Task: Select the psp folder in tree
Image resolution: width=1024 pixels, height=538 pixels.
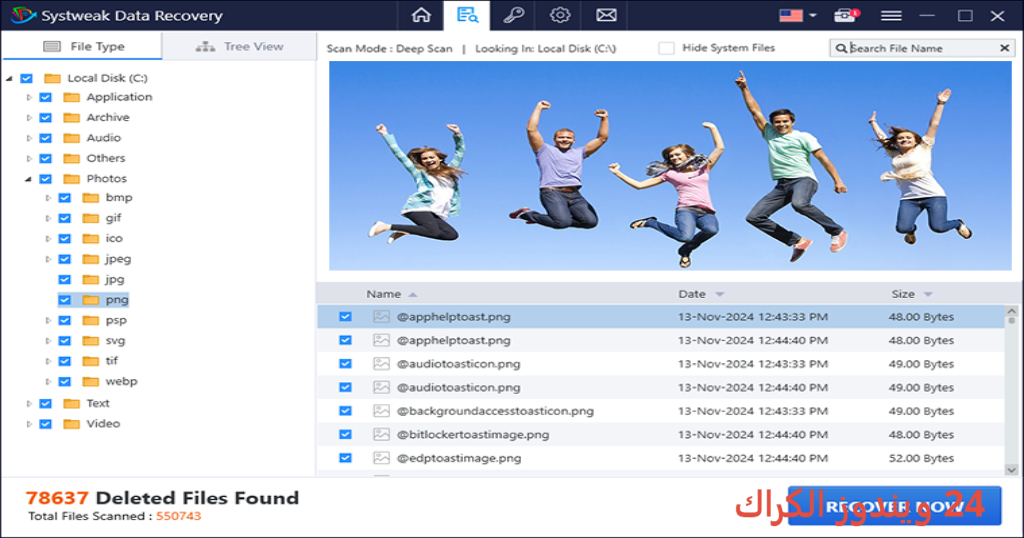Action: (x=116, y=320)
